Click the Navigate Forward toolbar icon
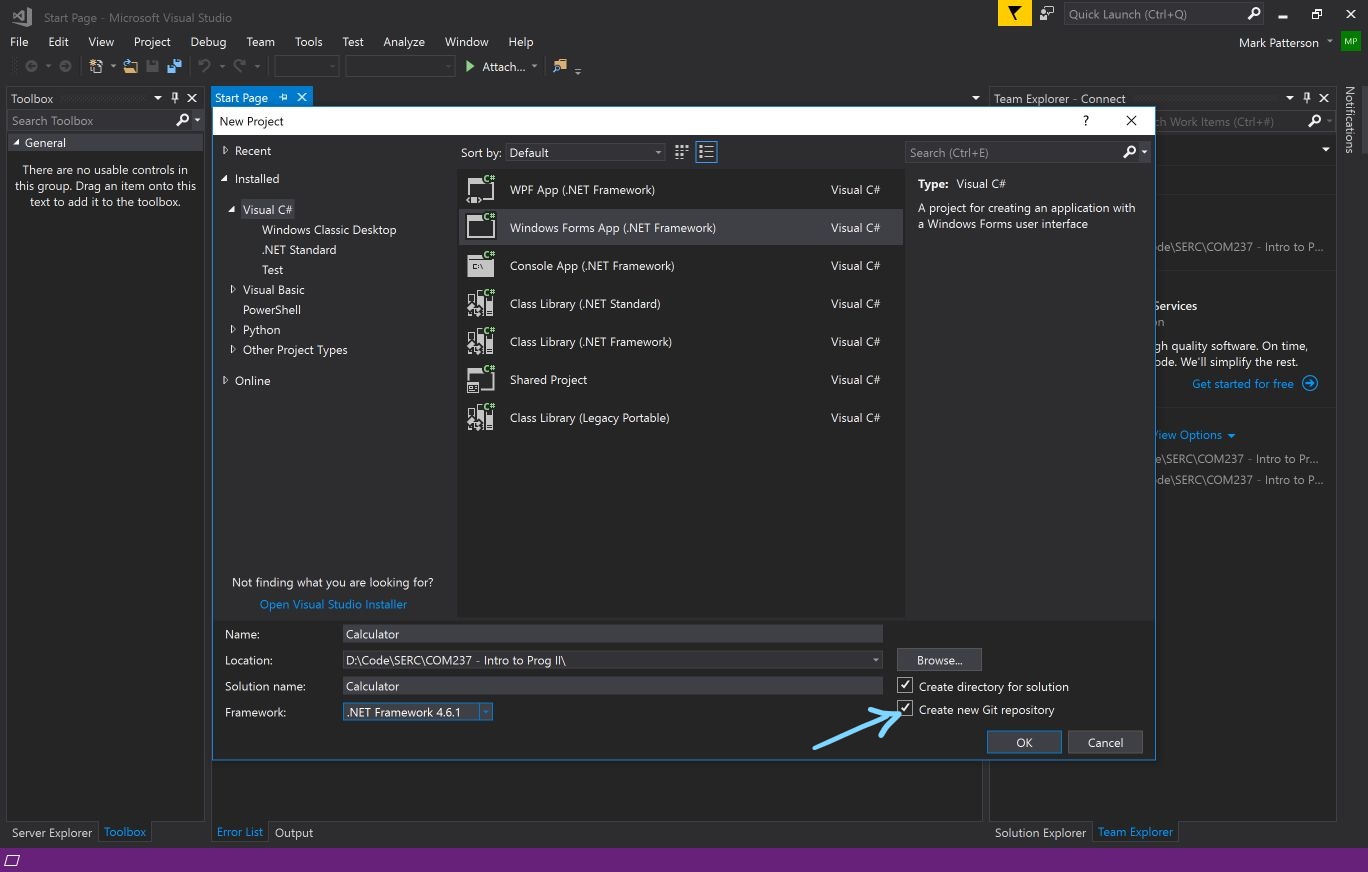 (x=65, y=66)
